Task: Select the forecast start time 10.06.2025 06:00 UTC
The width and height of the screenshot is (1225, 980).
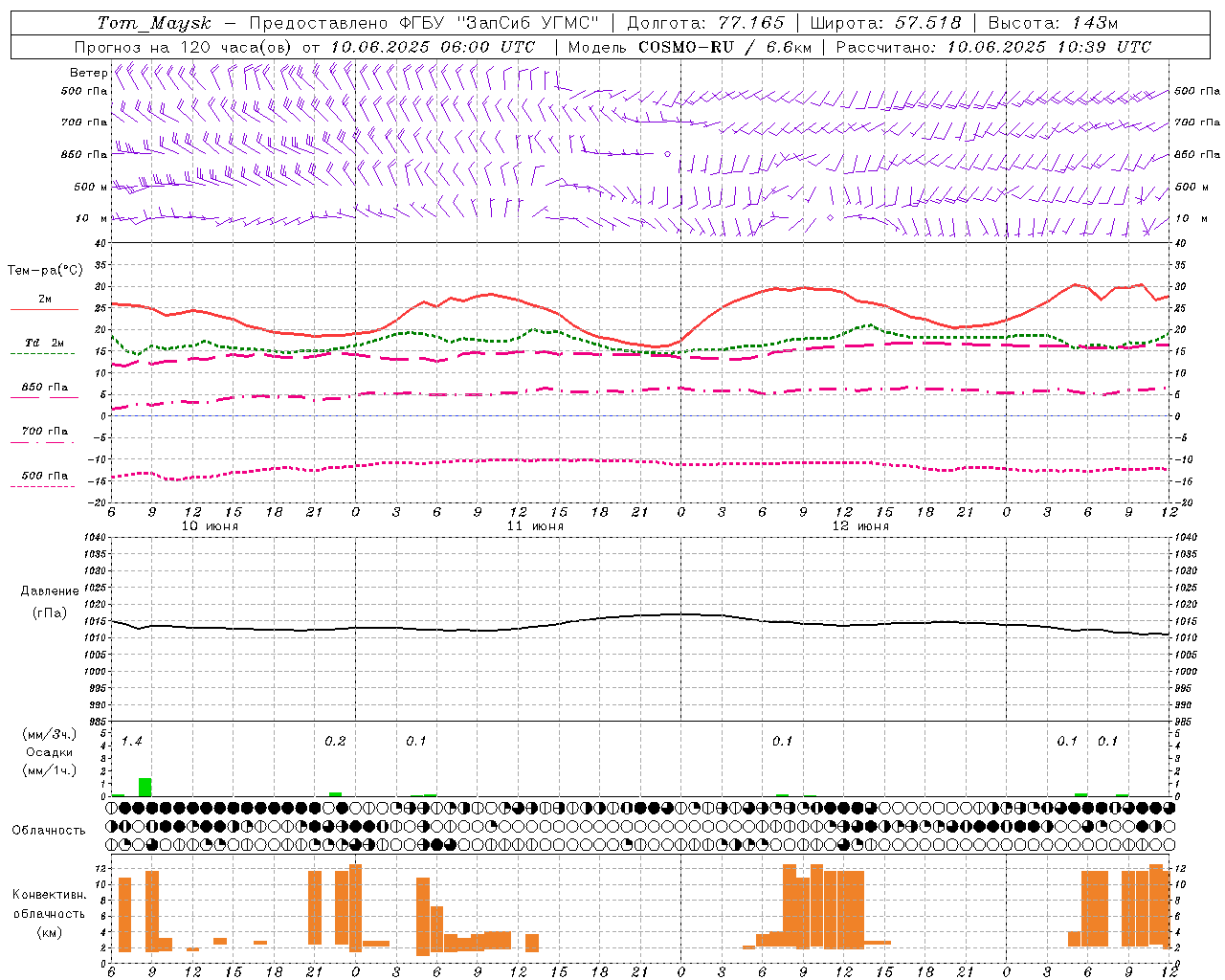Action: (x=433, y=47)
